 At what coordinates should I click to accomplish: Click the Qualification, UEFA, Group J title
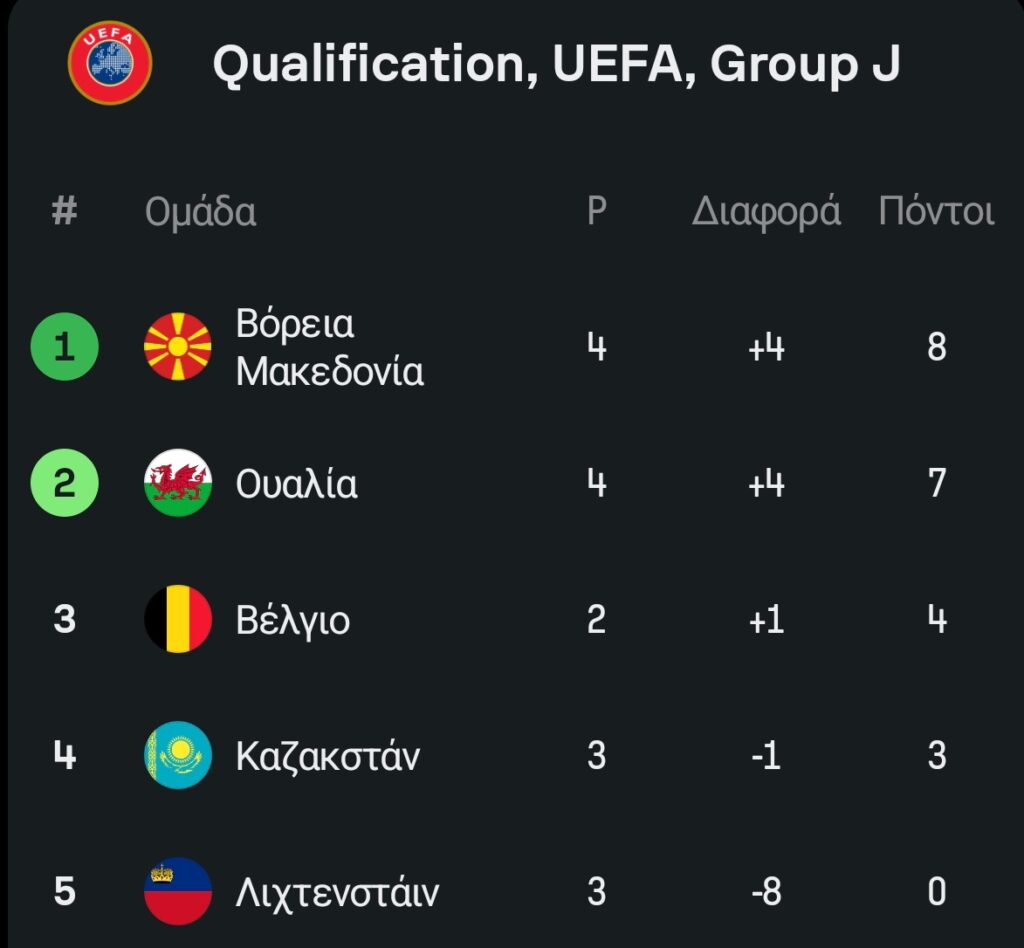coord(556,65)
